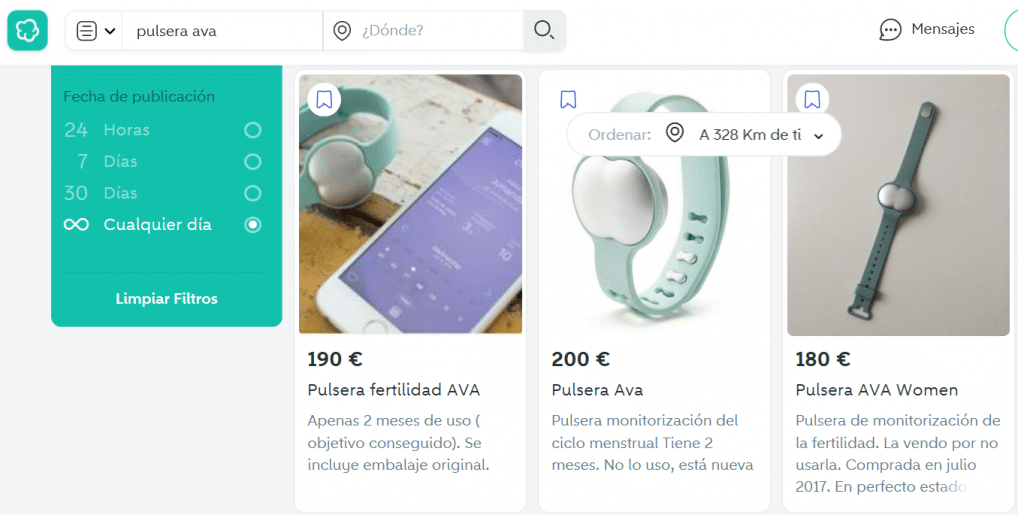
Task: Click the pulsera ava search field
Action: [222, 31]
